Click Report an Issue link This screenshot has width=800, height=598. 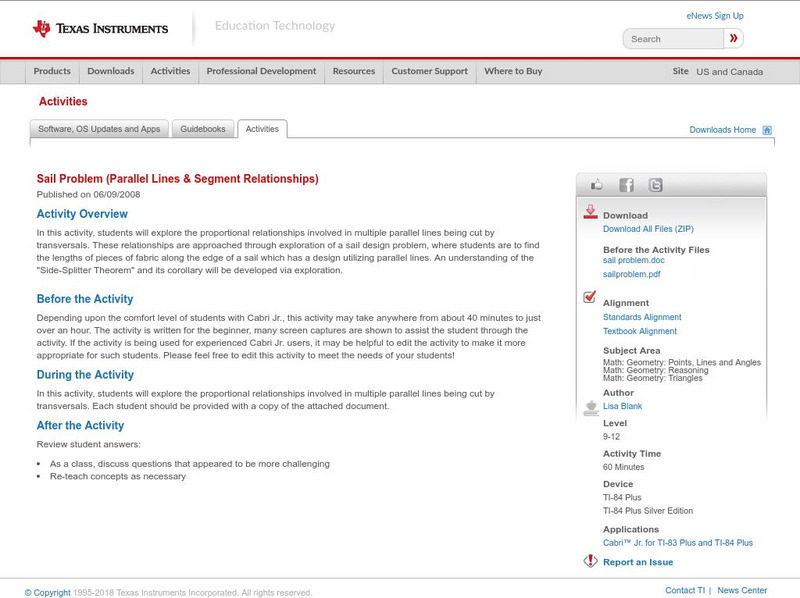click(638, 562)
